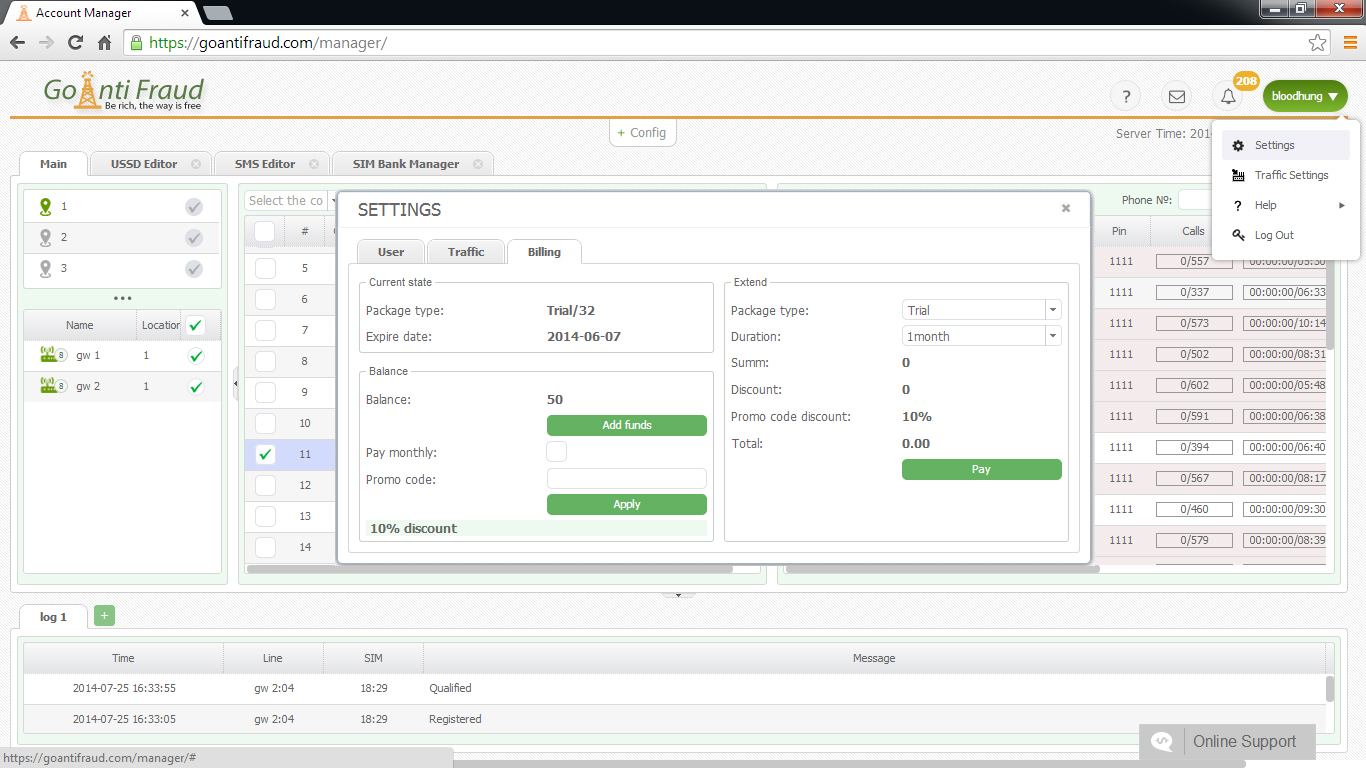This screenshot has width=1366, height=768.
Task: Click the green plus to add a log tab
Action: 104,616
